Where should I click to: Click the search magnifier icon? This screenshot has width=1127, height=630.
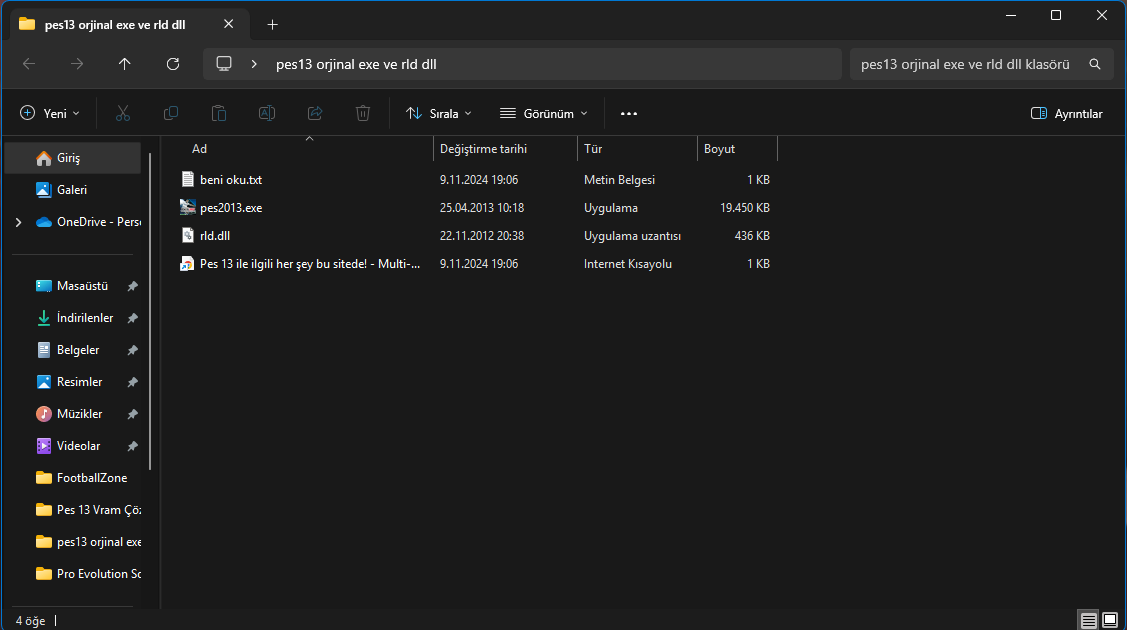click(x=1095, y=64)
